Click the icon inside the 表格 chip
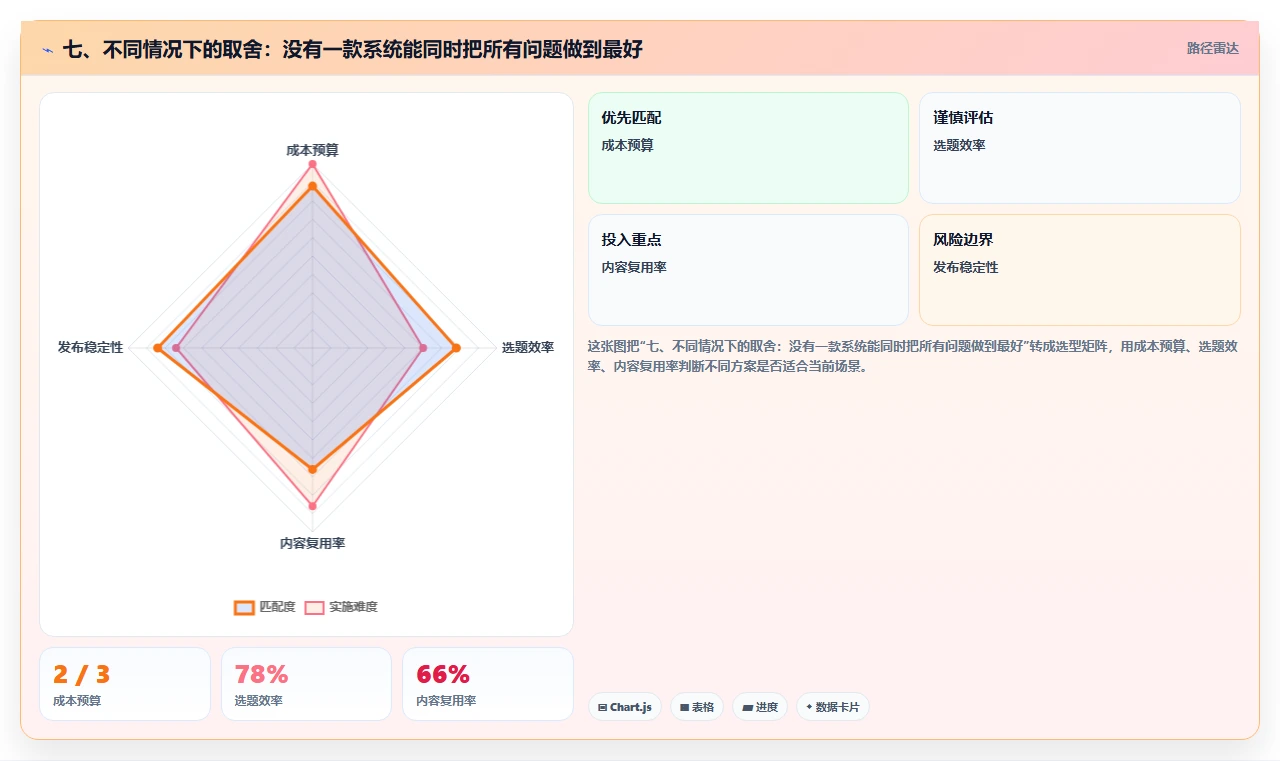This screenshot has width=1280, height=761. pyautogui.click(x=684, y=707)
